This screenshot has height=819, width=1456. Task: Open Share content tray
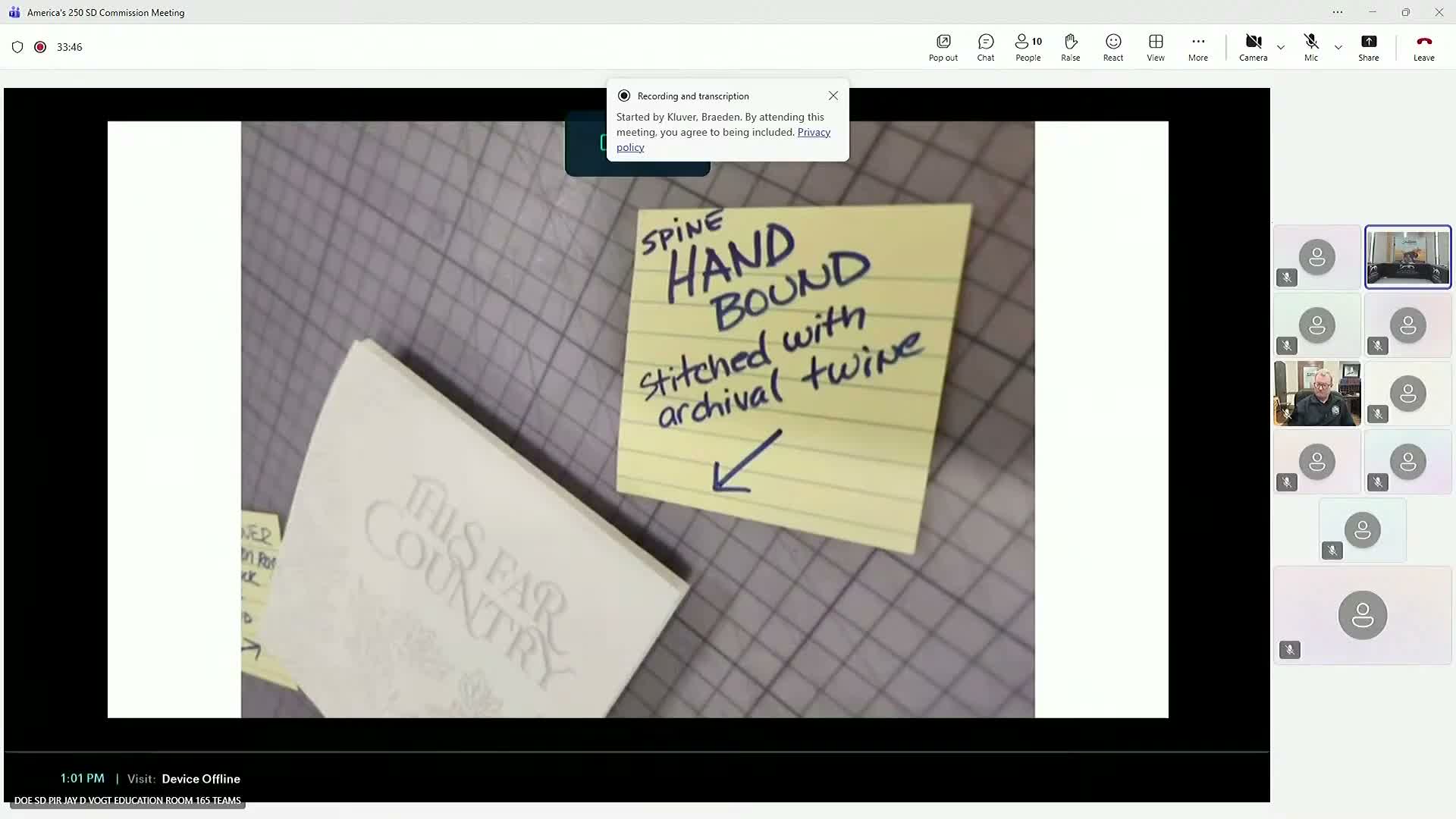point(1368,47)
